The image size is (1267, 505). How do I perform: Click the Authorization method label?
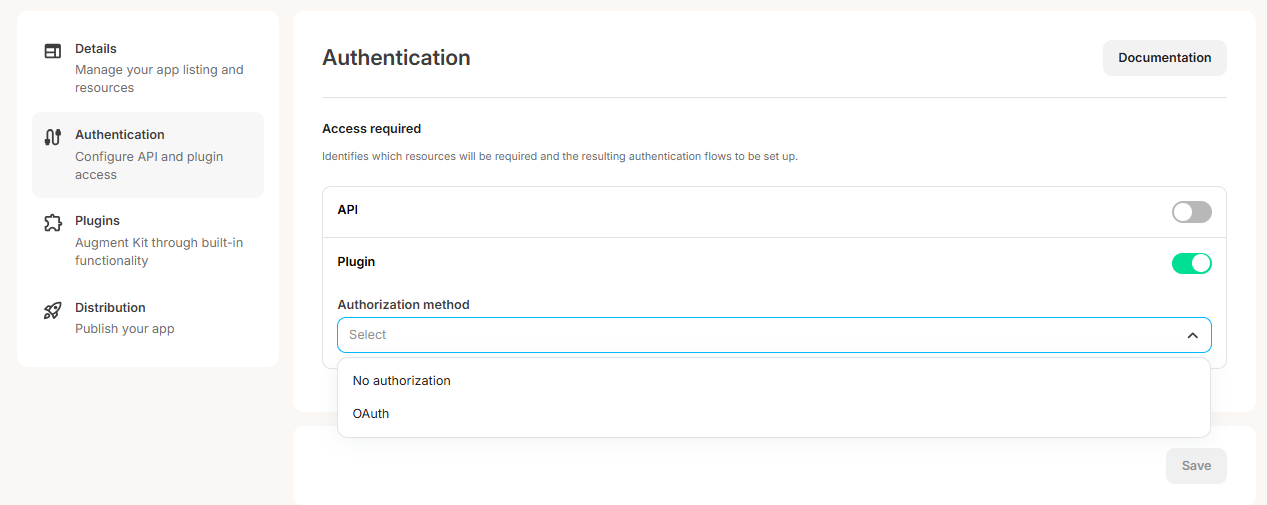(404, 305)
